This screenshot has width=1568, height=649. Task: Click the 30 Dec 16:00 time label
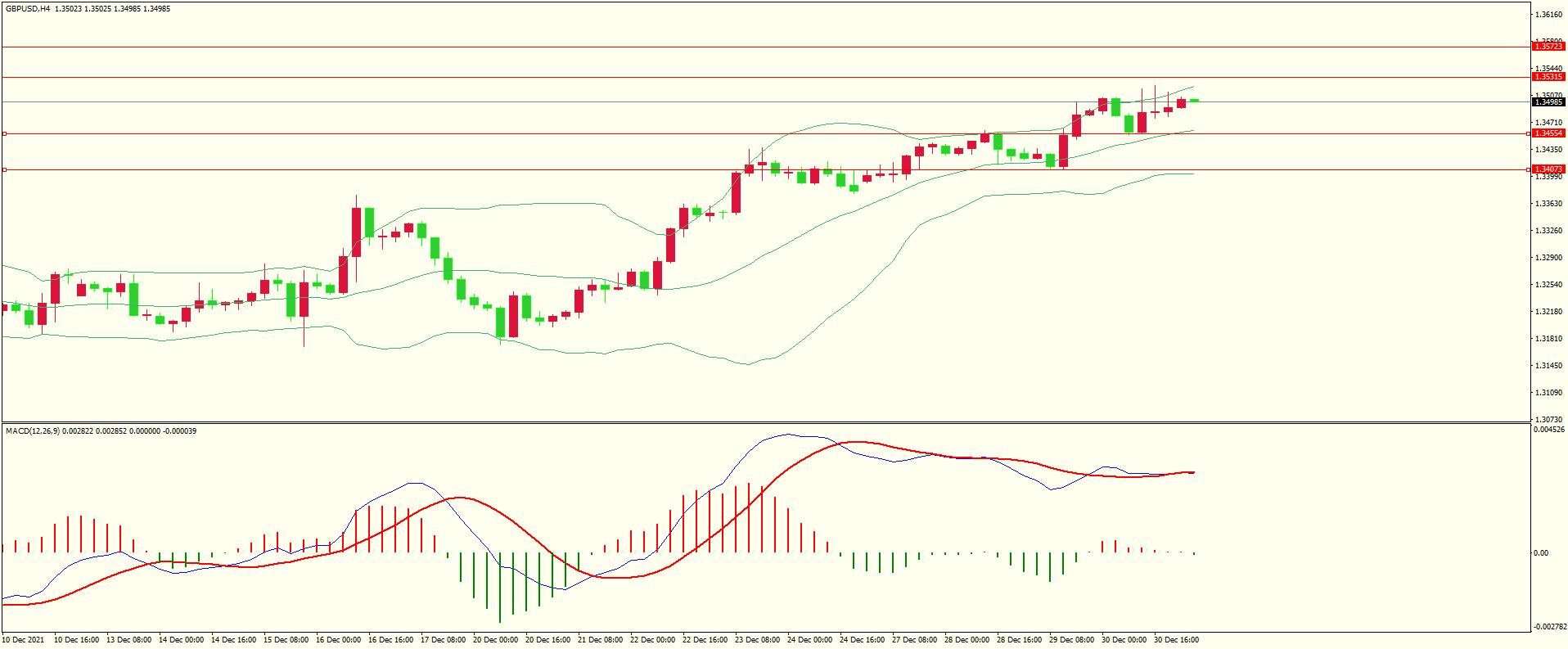pyautogui.click(x=1176, y=640)
